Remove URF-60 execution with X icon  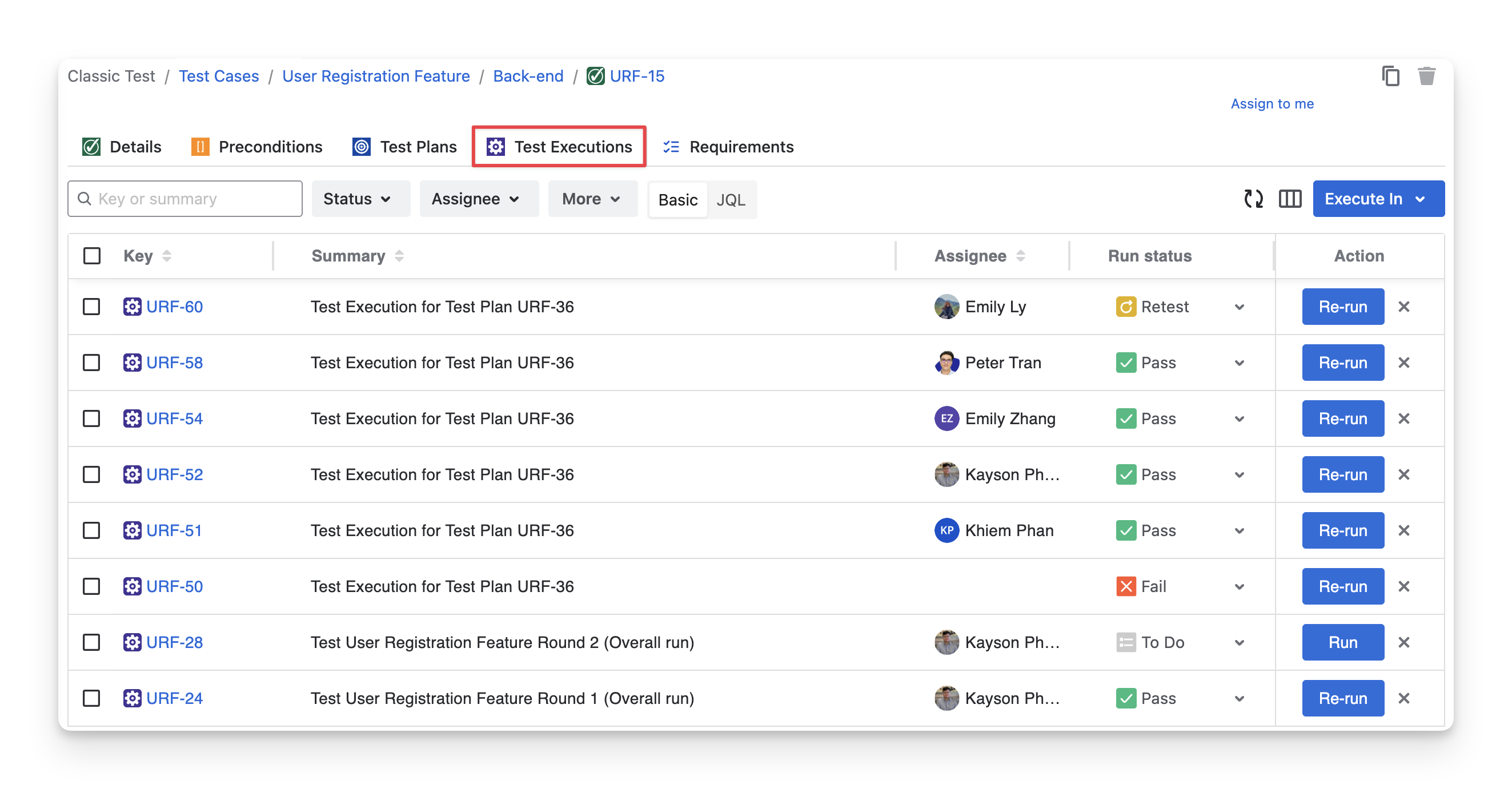coord(1403,307)
